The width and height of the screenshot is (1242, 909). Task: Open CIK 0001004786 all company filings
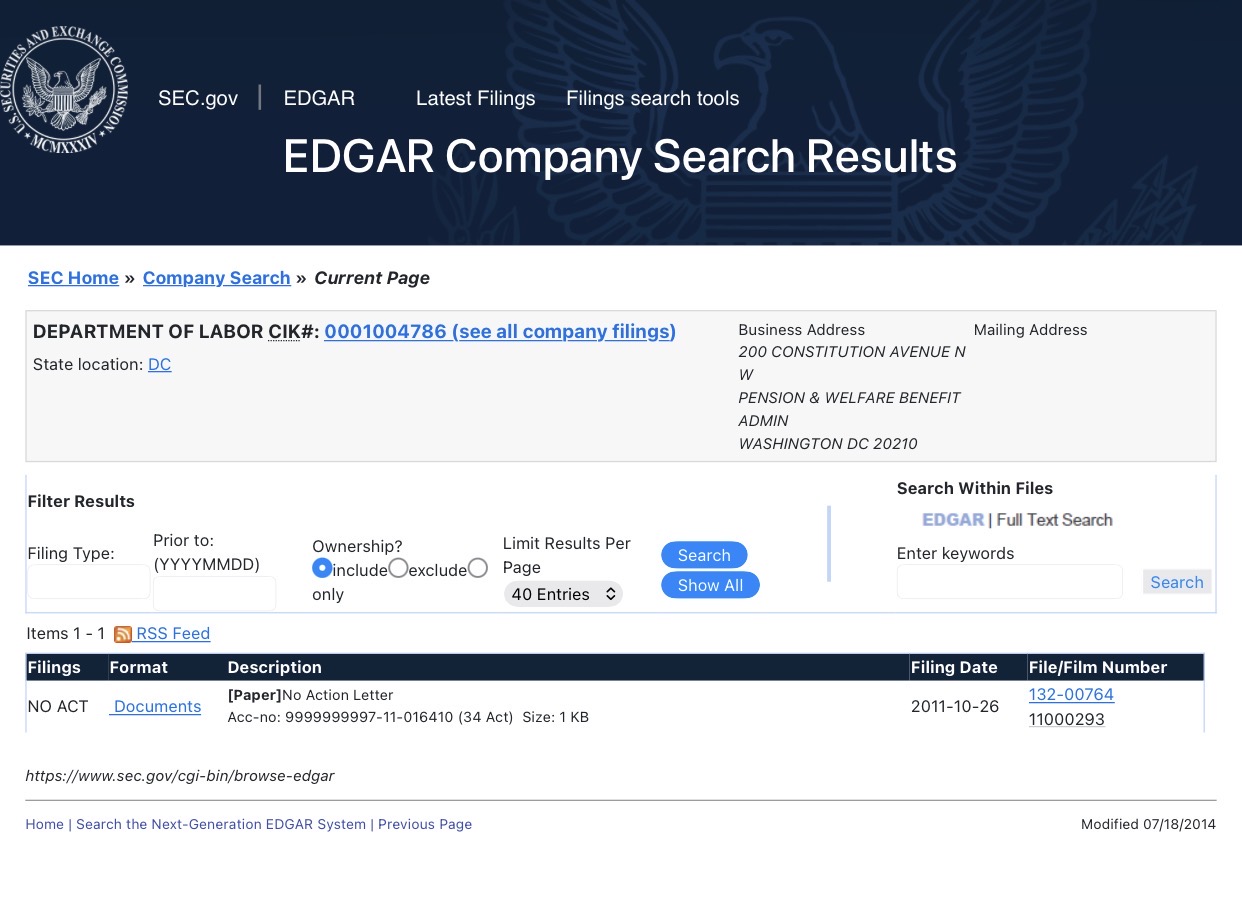(x=500, y=332)
